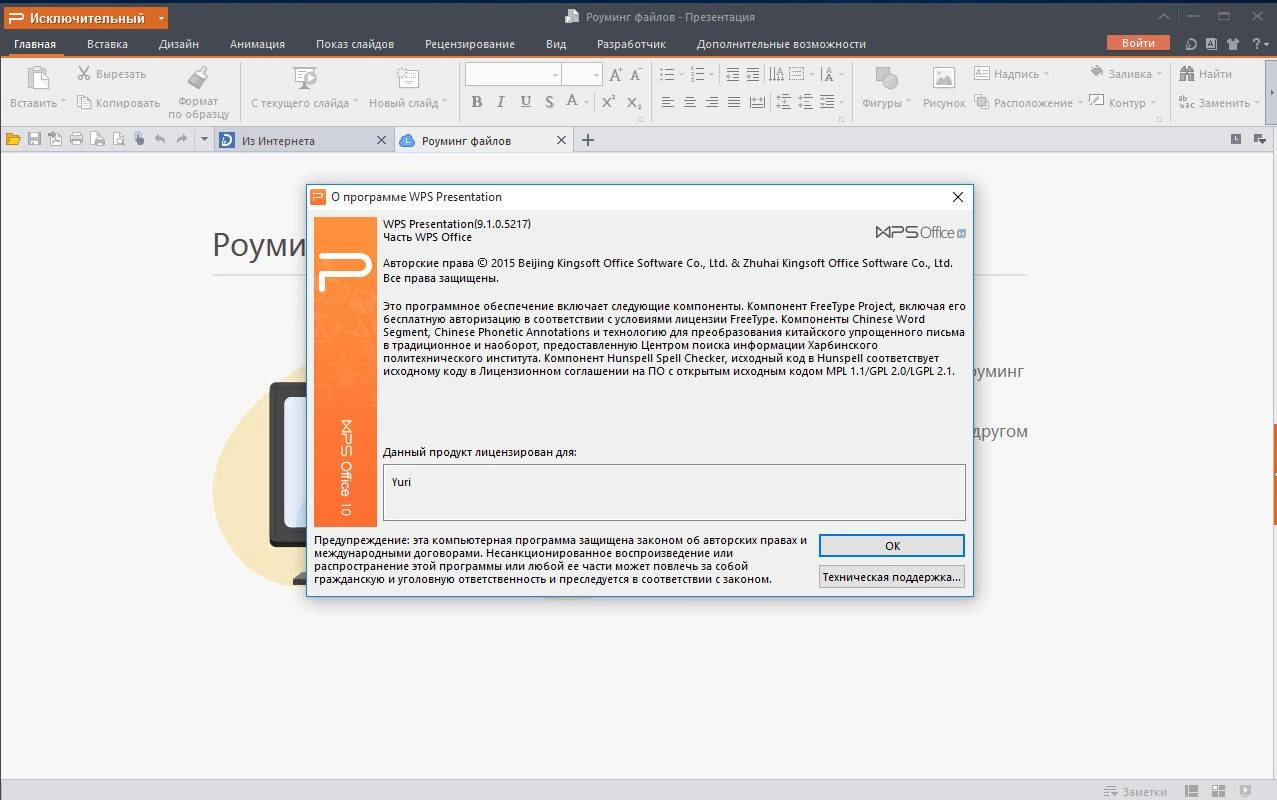This screenshot has width=1277, height=800.
Task: Insert a Picture (Рисунок)
Action: pyautogui.click(x=944, y=78)
